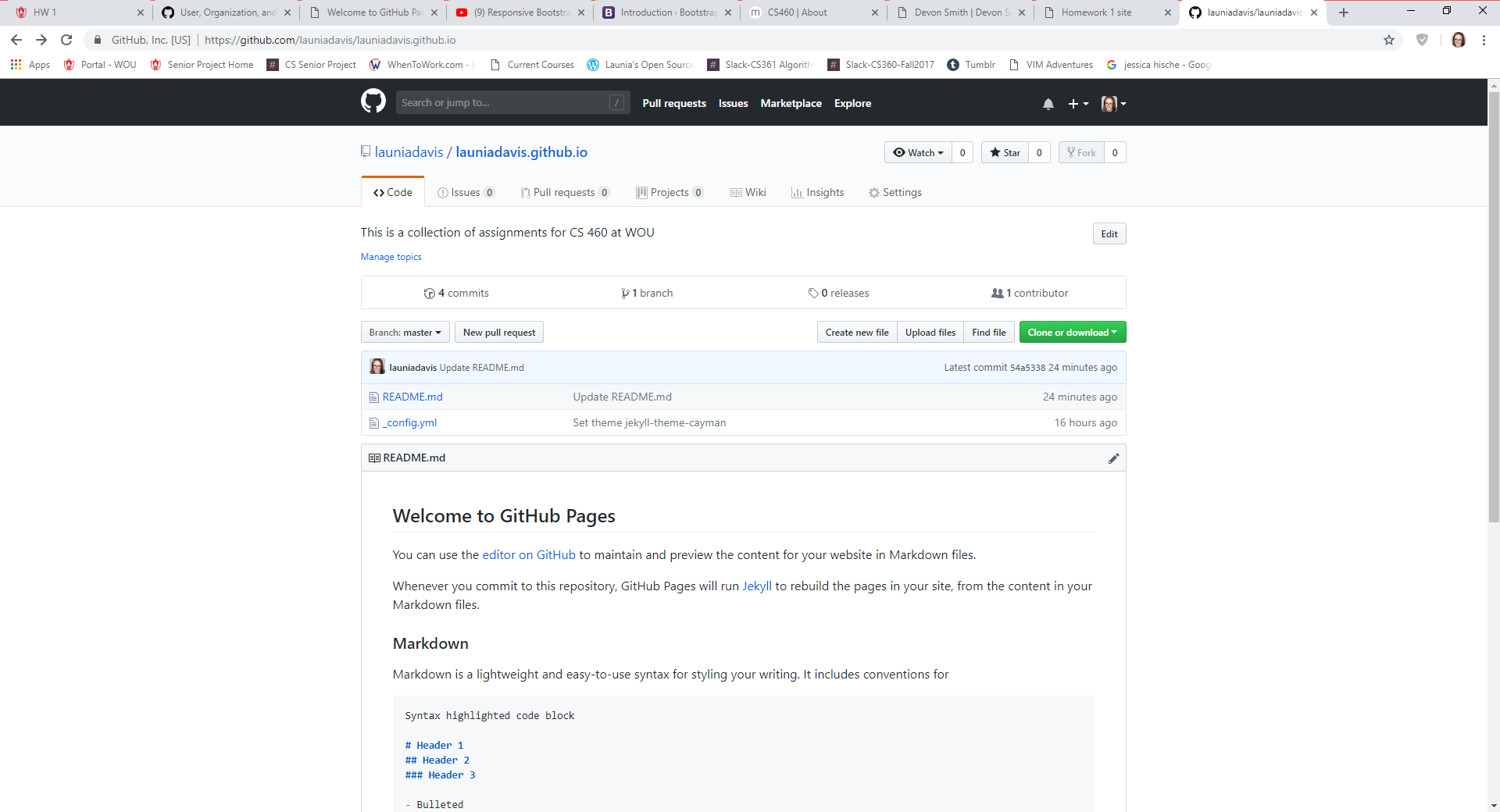Open the notifications bell

point(1048,104)
